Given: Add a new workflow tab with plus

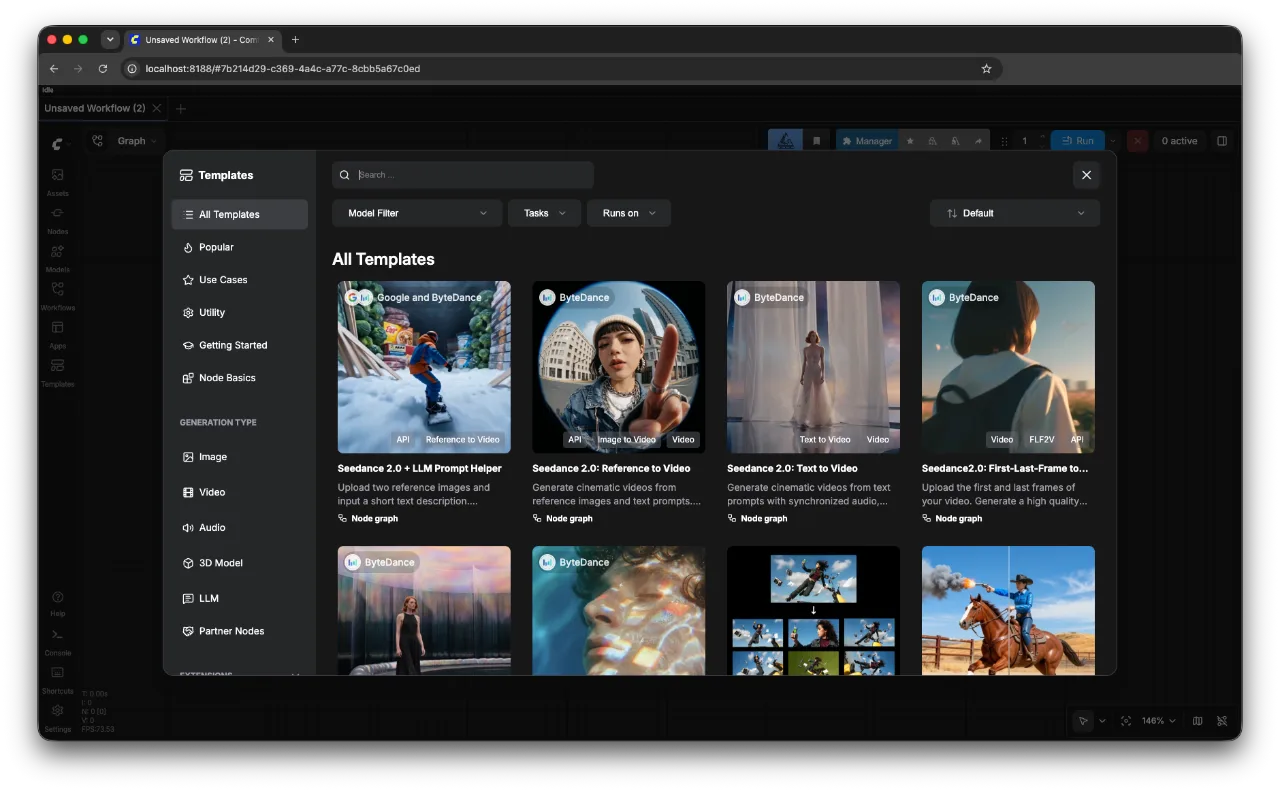Looking at the screenshot, I should [181, 108].
